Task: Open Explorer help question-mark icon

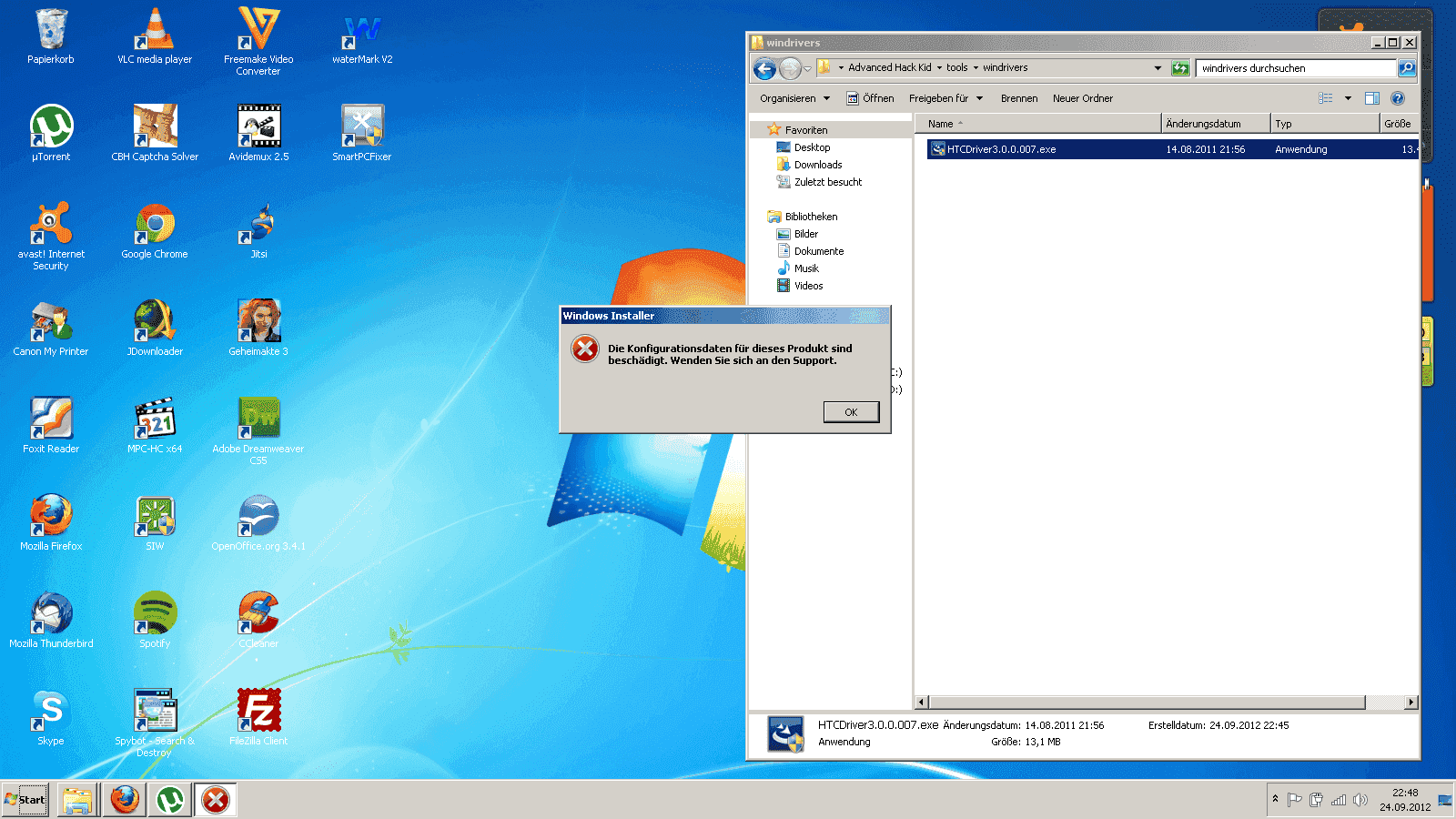Action: pyautogui.click(x=1398, y=98)
